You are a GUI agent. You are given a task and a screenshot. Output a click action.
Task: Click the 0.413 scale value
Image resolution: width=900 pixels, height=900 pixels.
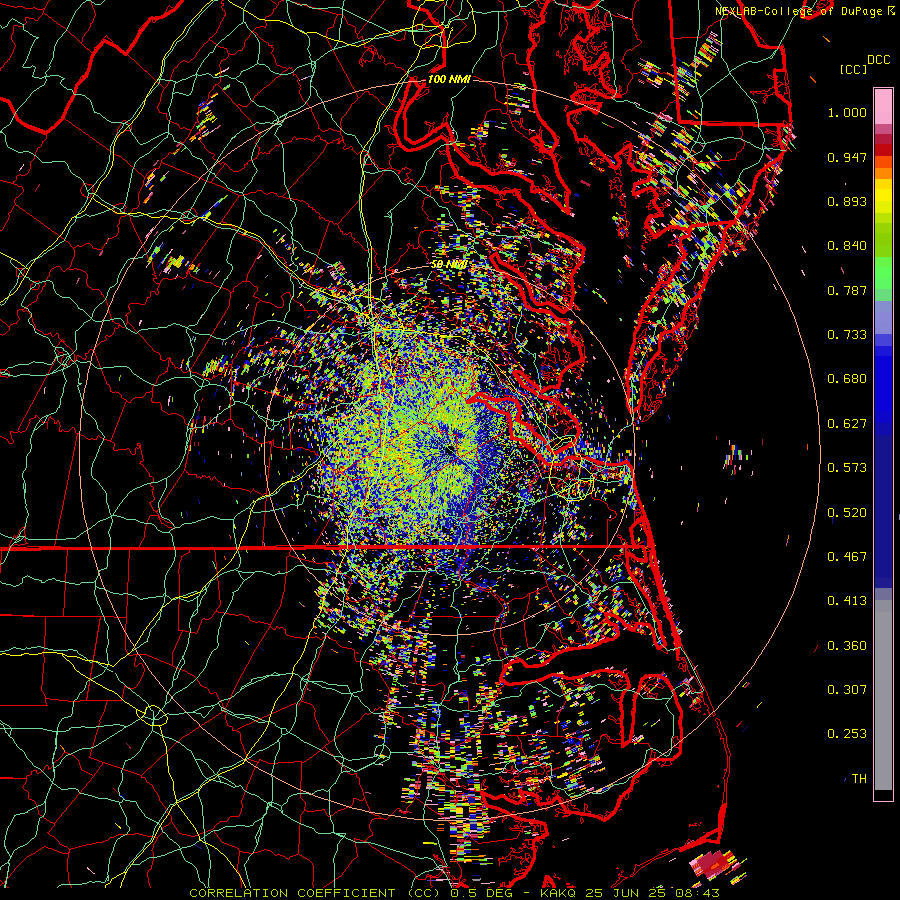[x=847, y=601]
